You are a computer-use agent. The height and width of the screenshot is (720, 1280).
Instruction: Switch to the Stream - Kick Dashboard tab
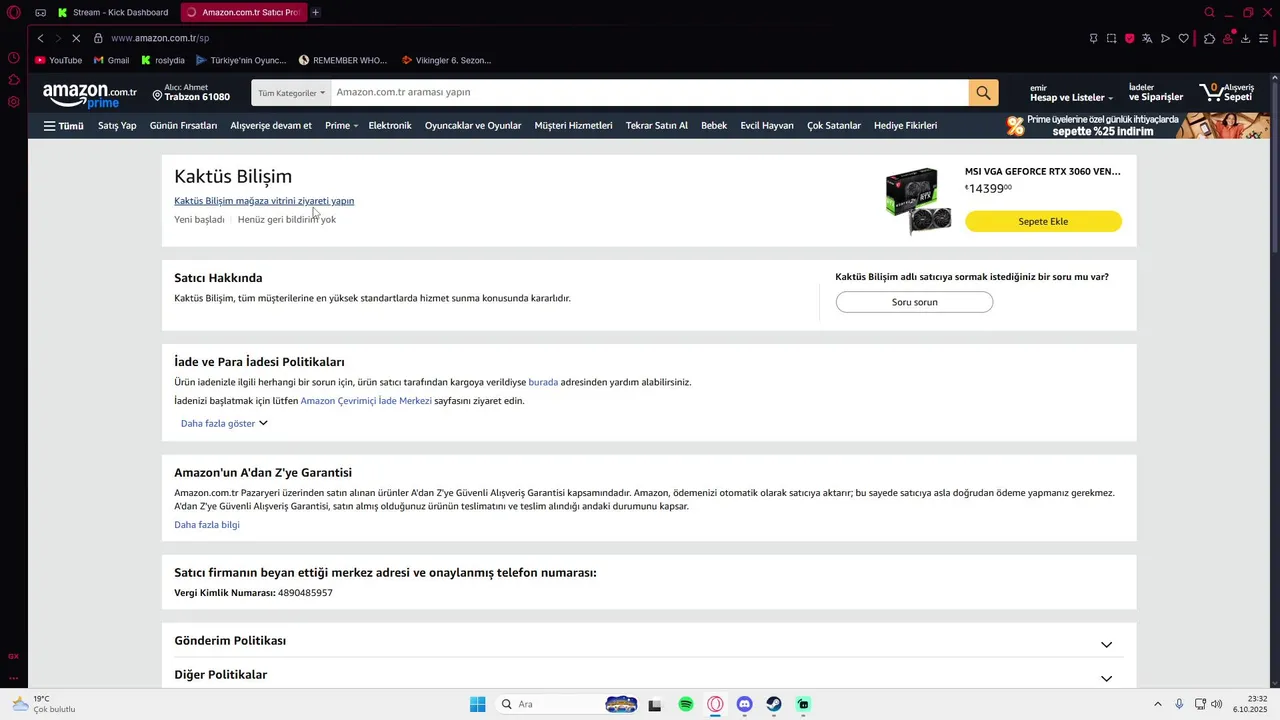pos(114,13)
